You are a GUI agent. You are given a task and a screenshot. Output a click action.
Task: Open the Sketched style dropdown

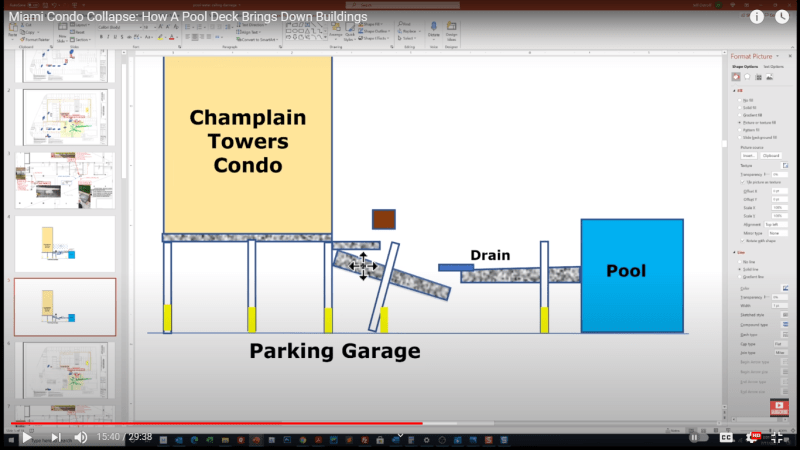pos(785,315)
